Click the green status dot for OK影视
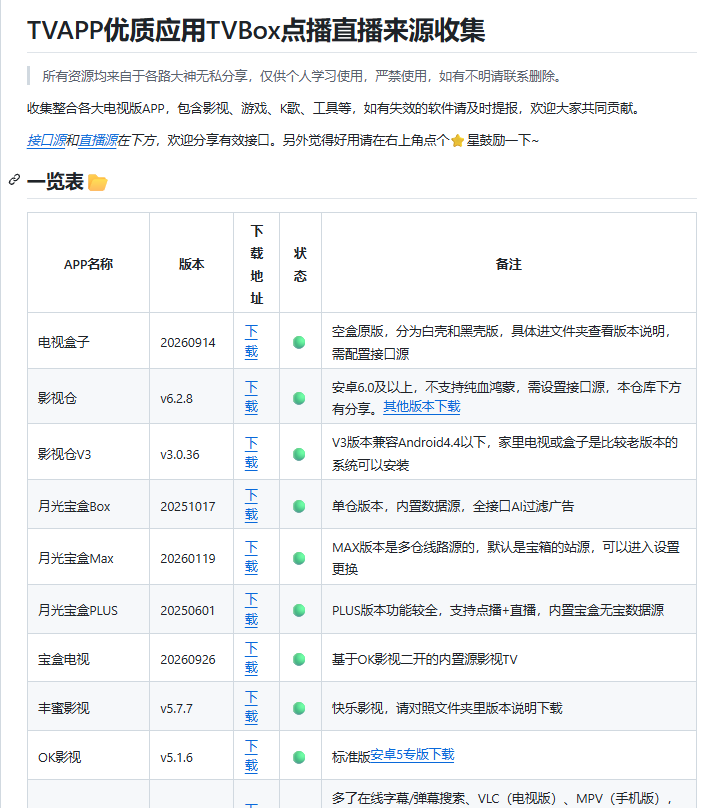713x808 pixels. click(x=299, y=758)
